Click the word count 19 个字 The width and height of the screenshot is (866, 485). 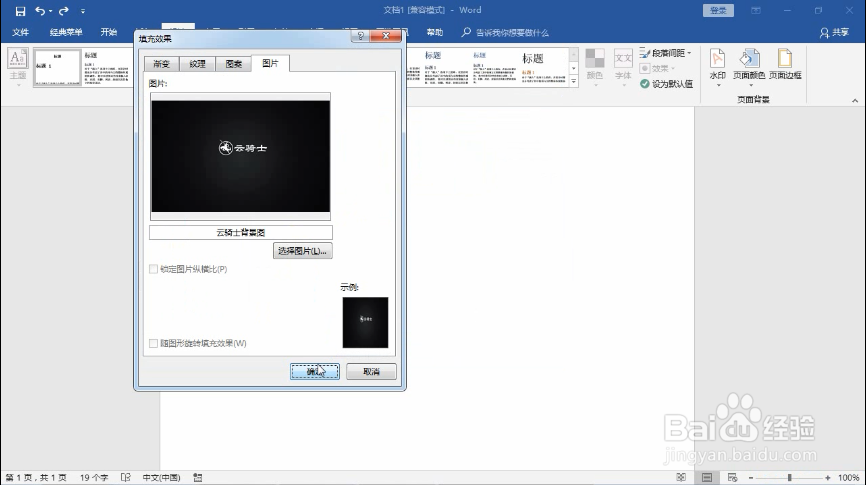(x=94, y=478)
